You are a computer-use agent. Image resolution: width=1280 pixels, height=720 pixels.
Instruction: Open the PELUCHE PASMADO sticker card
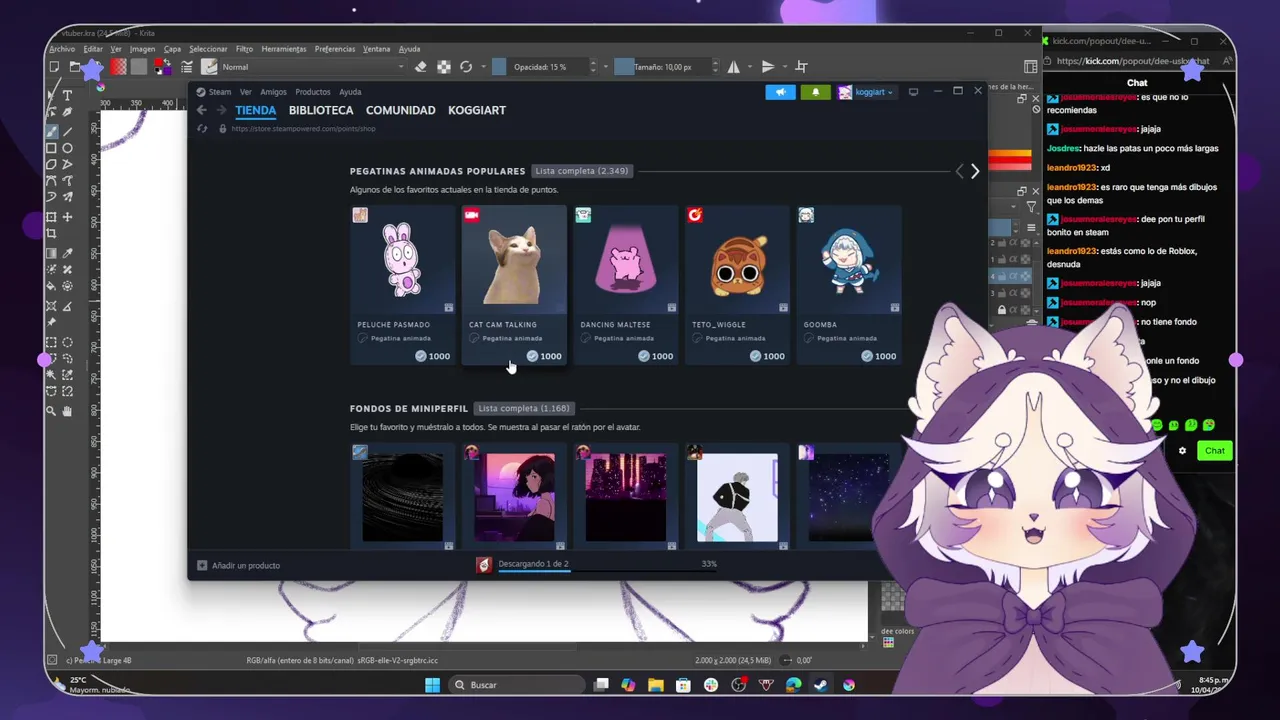(402, 286)
